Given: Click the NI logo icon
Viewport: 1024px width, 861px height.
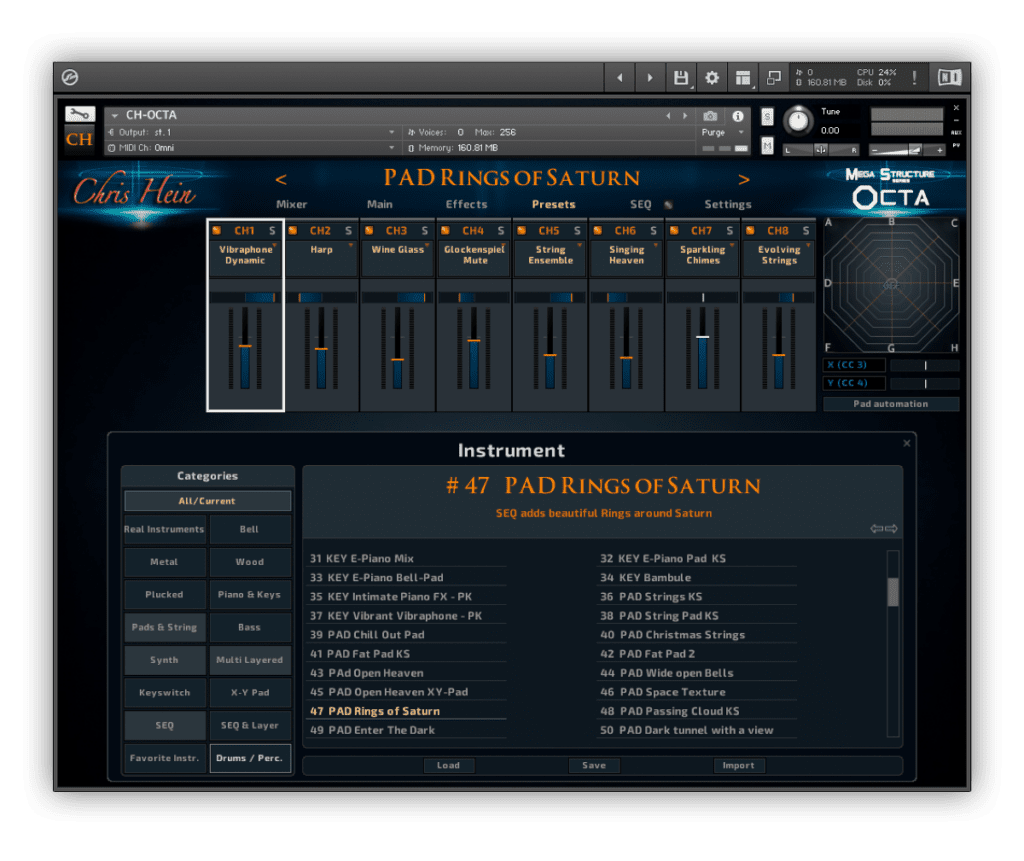Looking at the screenshot, I should point(950,78).
